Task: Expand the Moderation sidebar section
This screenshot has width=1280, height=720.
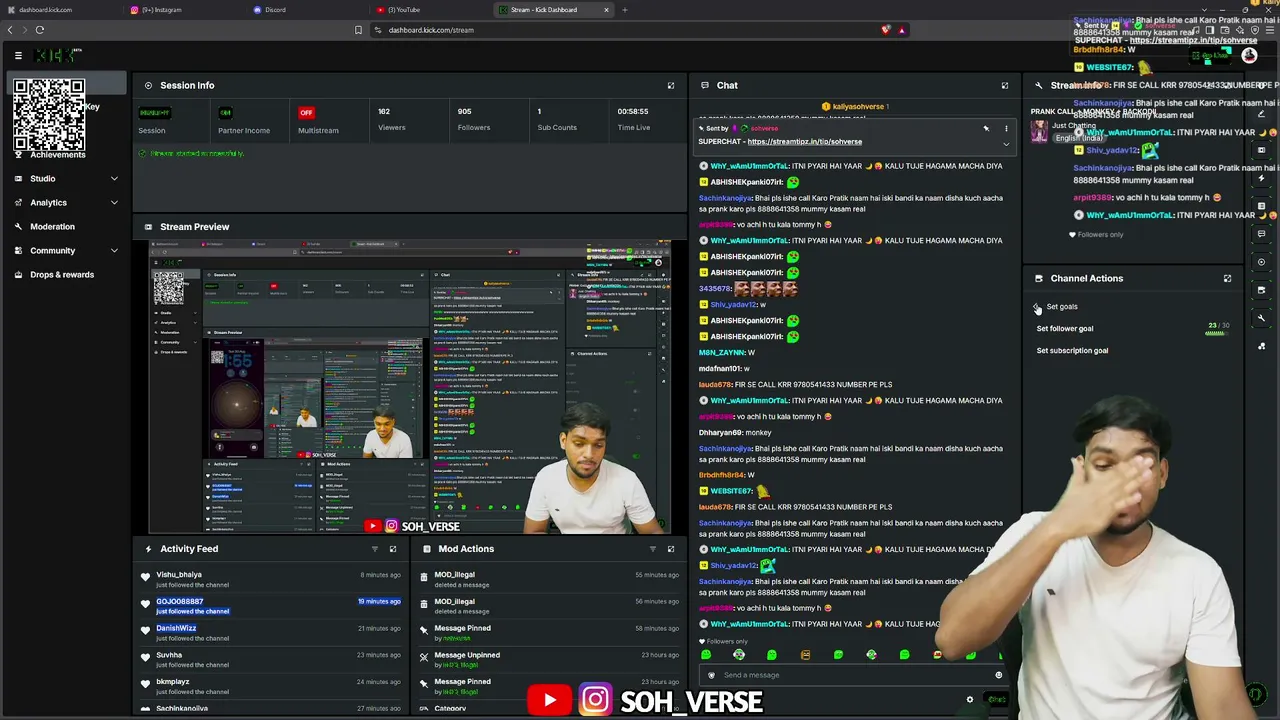Action: [66, 226]
